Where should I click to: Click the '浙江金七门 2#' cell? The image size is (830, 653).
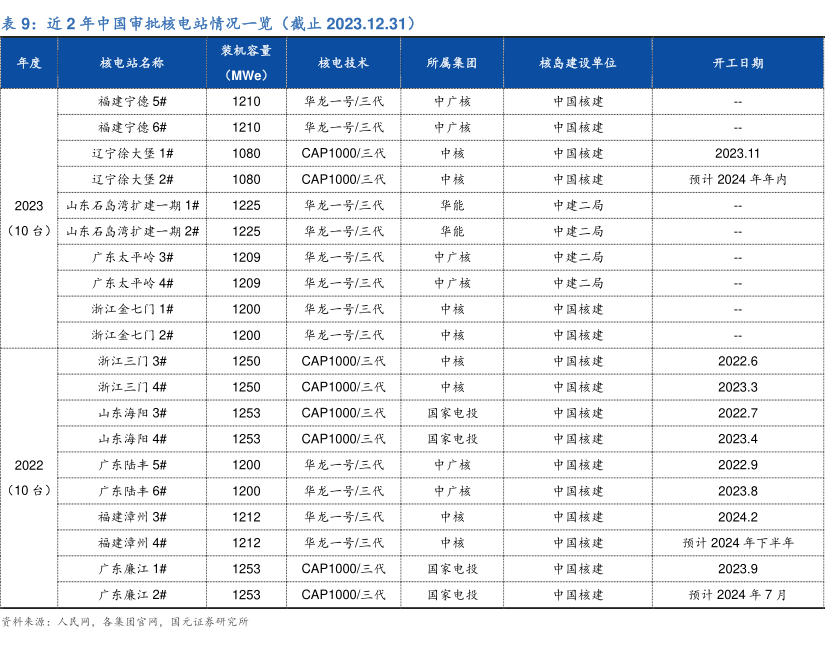pos(132,334)
